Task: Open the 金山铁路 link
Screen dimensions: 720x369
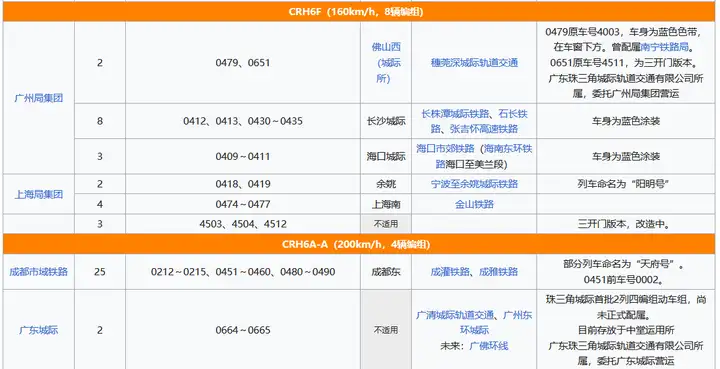Action: click(474, 204)
